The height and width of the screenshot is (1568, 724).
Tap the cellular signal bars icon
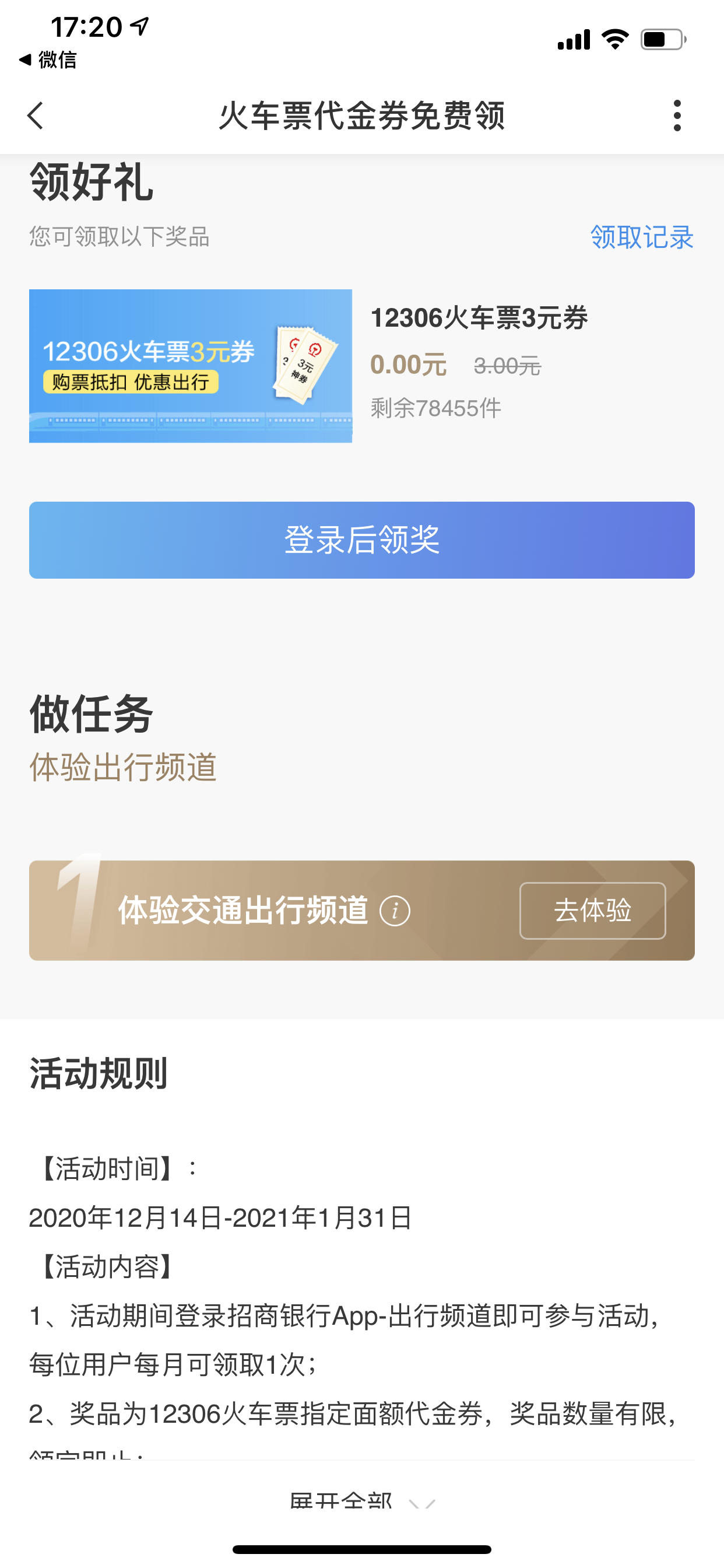574,40
